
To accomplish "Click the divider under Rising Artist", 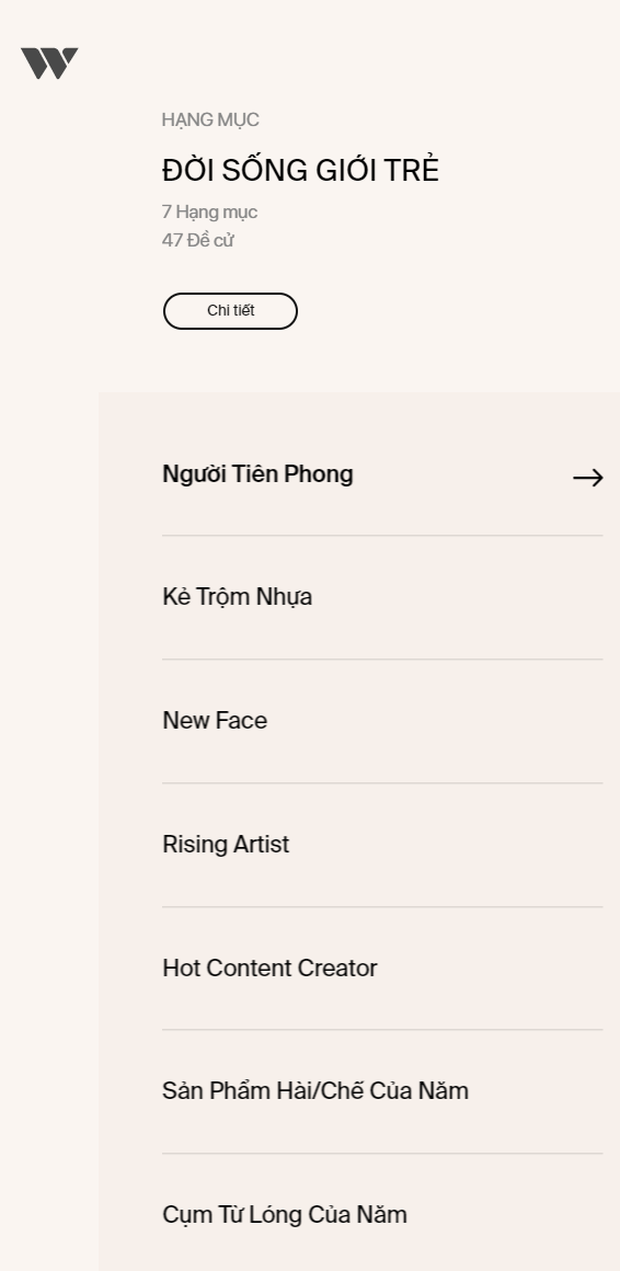I will [382, 907].
